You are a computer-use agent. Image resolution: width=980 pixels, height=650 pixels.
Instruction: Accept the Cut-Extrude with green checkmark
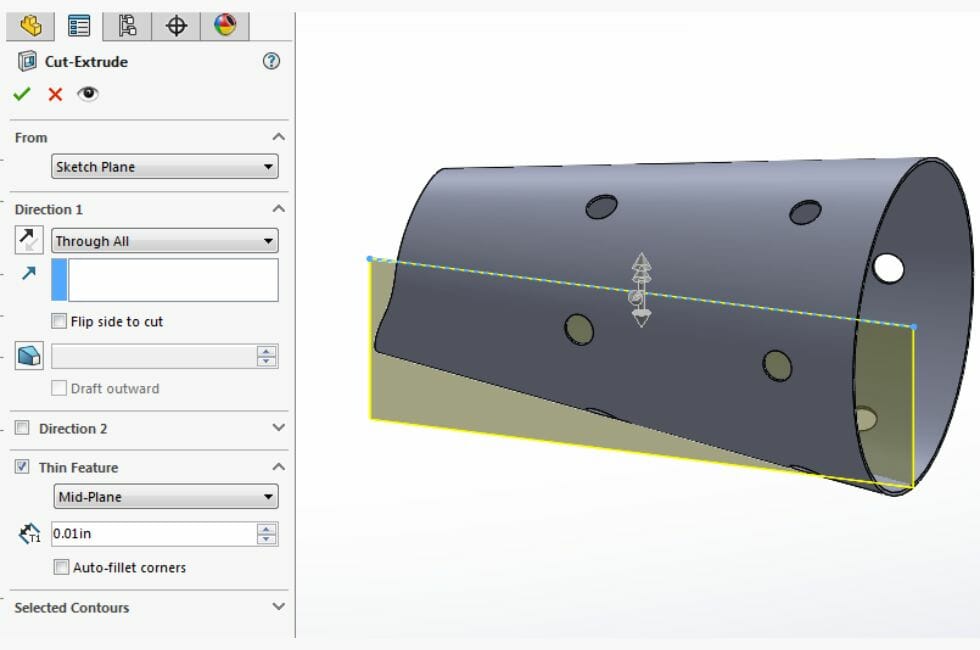(x=22, y=94)
